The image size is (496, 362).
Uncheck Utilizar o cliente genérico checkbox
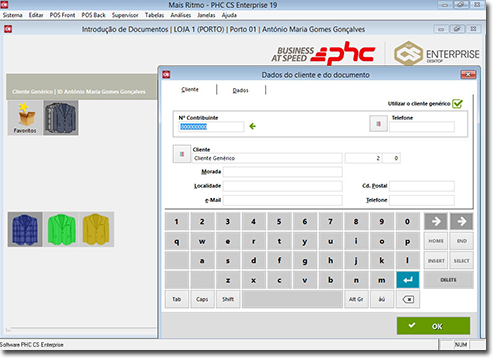click(457, 104)
